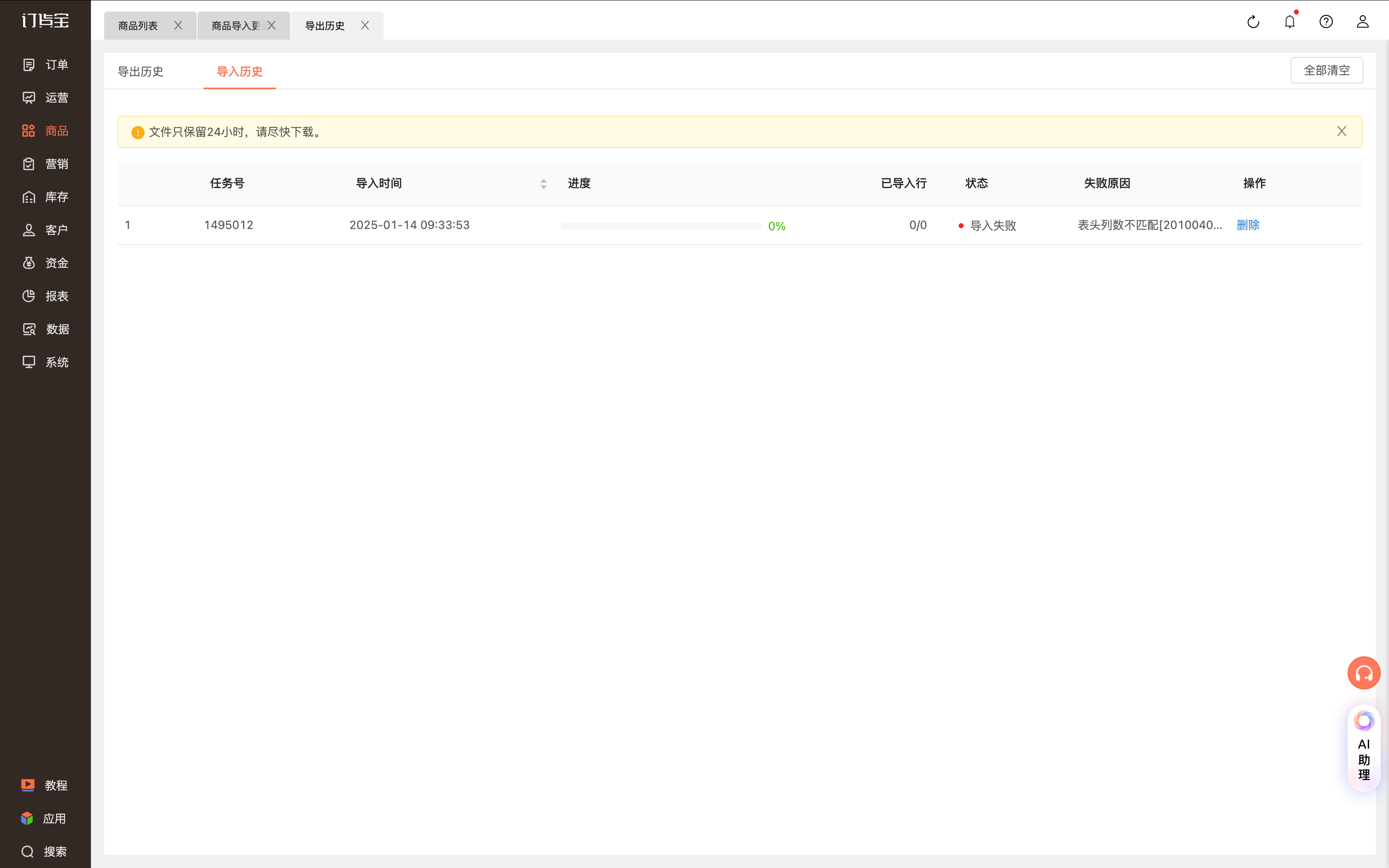The height and width of the screenshot is (868, 1389).
Task: Switch to the 导出历史 sub-tab
Action: pos(141,71)
